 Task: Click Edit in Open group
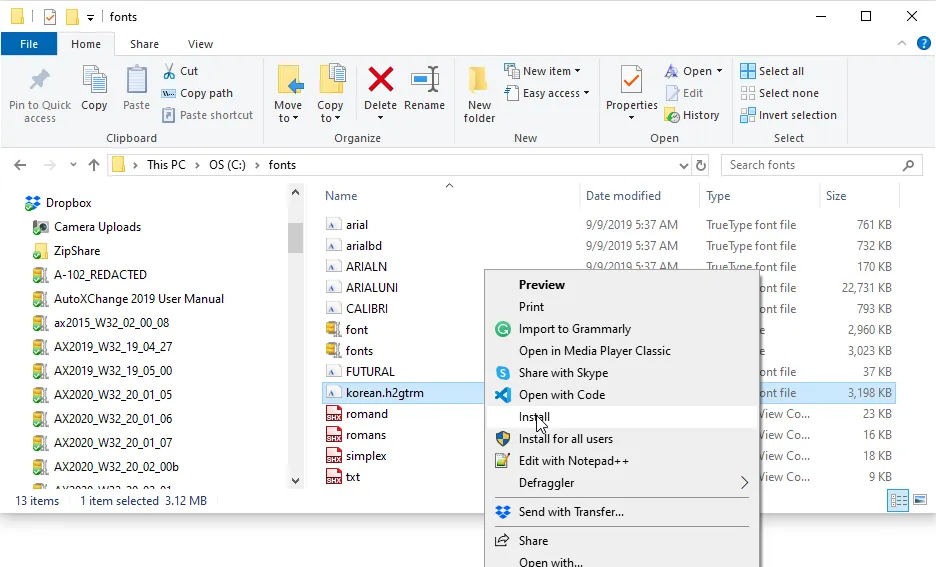(684, 93)
